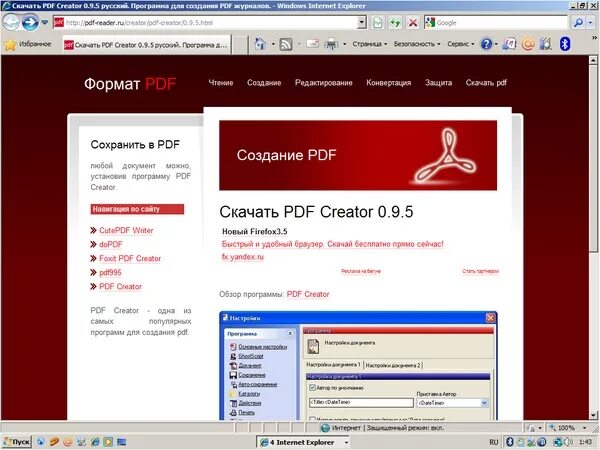Click the Формат PDF site logo
The image size is (600, 450).
[130, 84]
